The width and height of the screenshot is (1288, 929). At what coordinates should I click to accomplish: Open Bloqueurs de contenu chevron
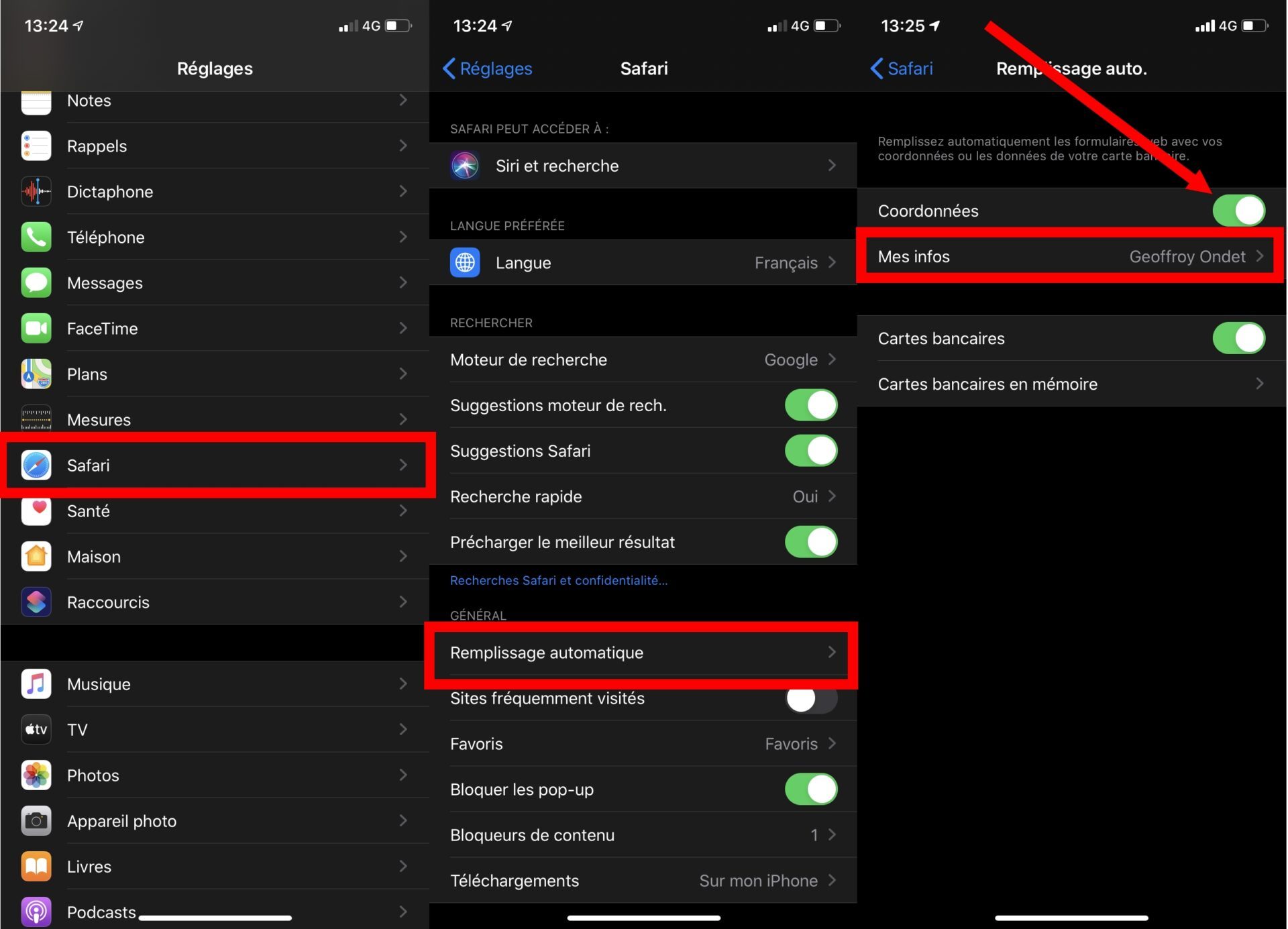pos(832,835)
